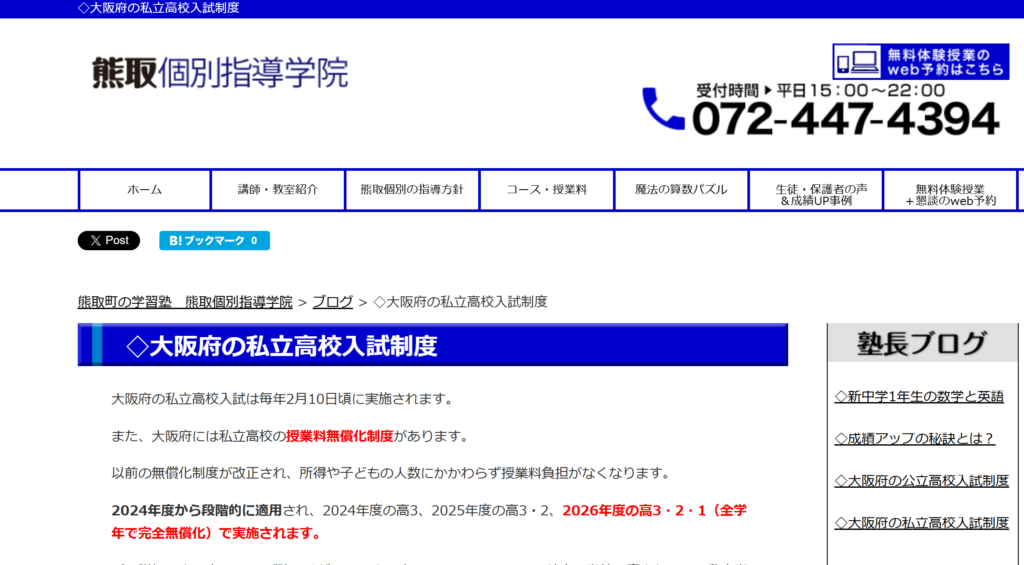This screenshot has height=565, width=1024.
Task: Open the 無料体験授業のweb予約はこちら banner
Action: point(921,62)
